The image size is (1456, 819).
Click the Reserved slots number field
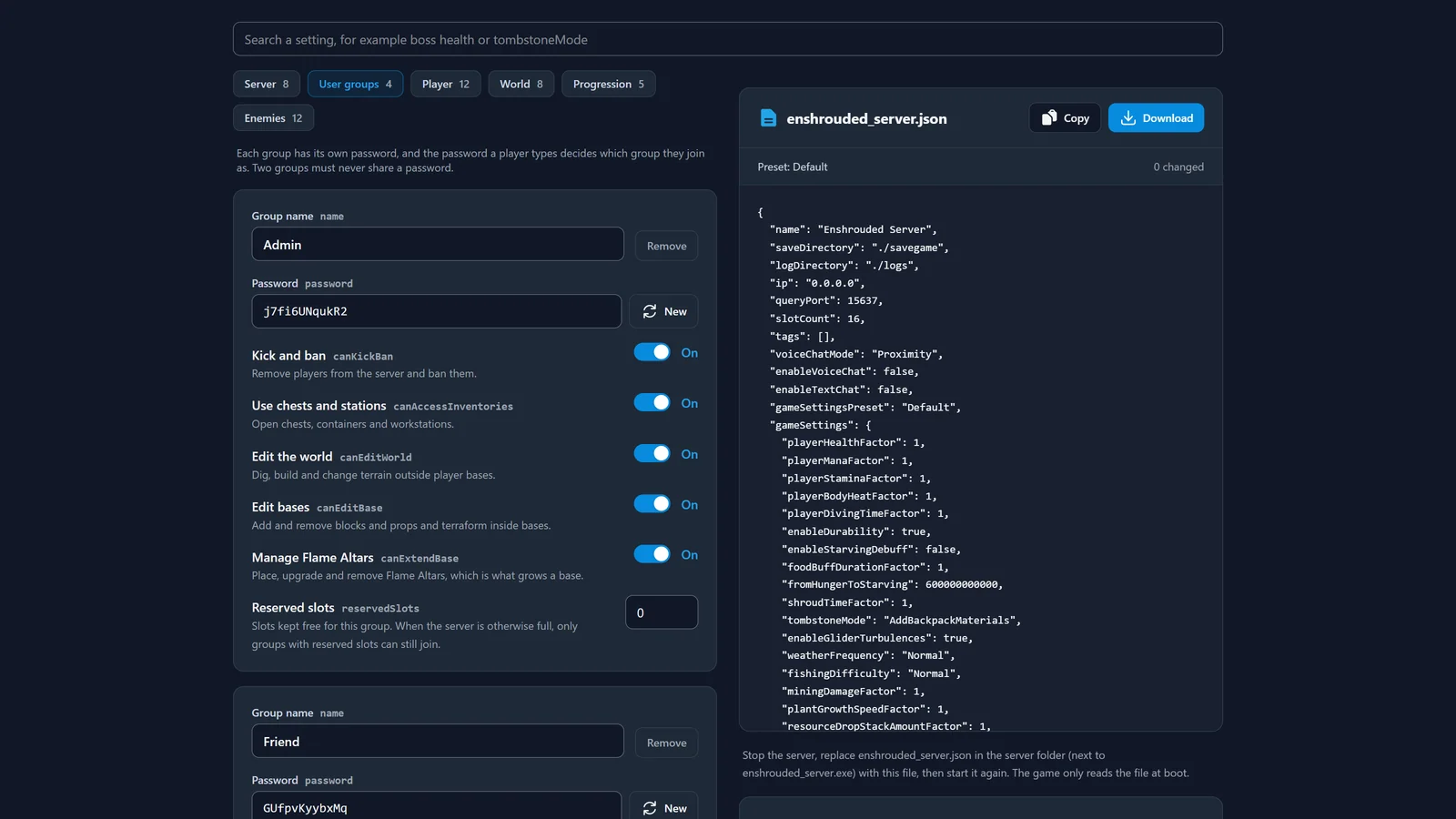pyautogui.click(x=662, y=612)
